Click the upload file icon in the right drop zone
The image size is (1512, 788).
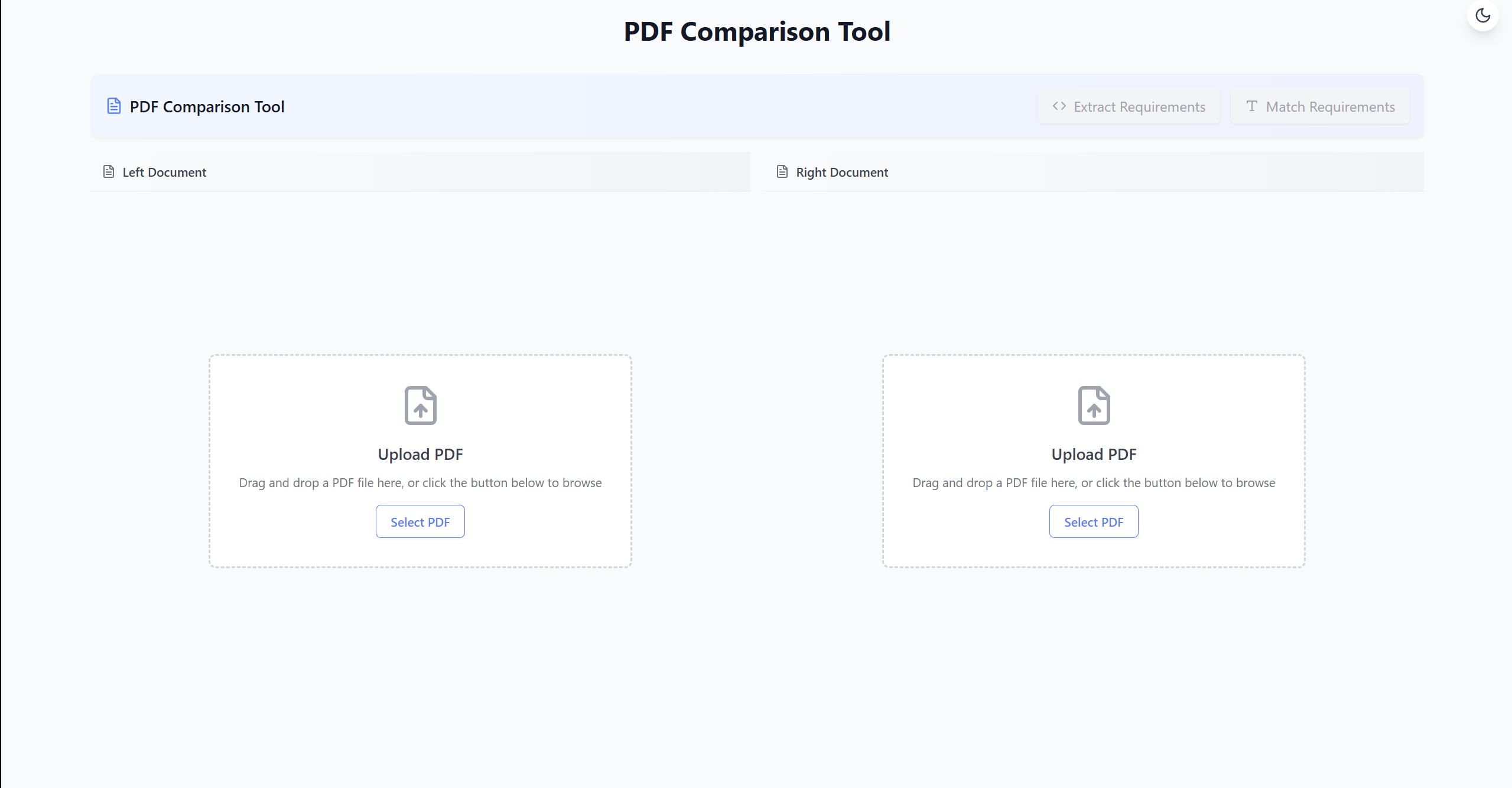click(1094, 406)
